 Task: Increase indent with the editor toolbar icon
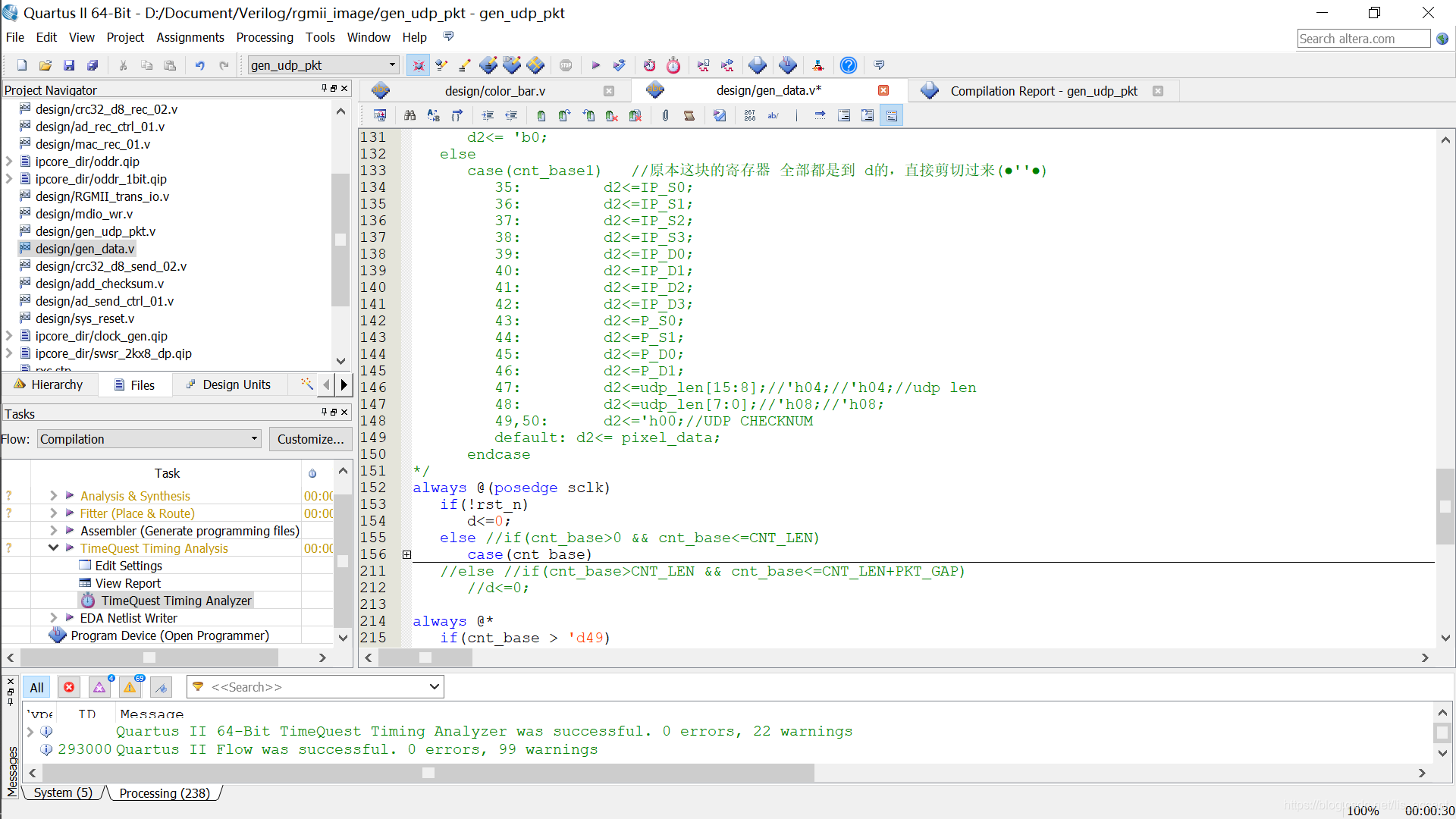coord(488,115)
